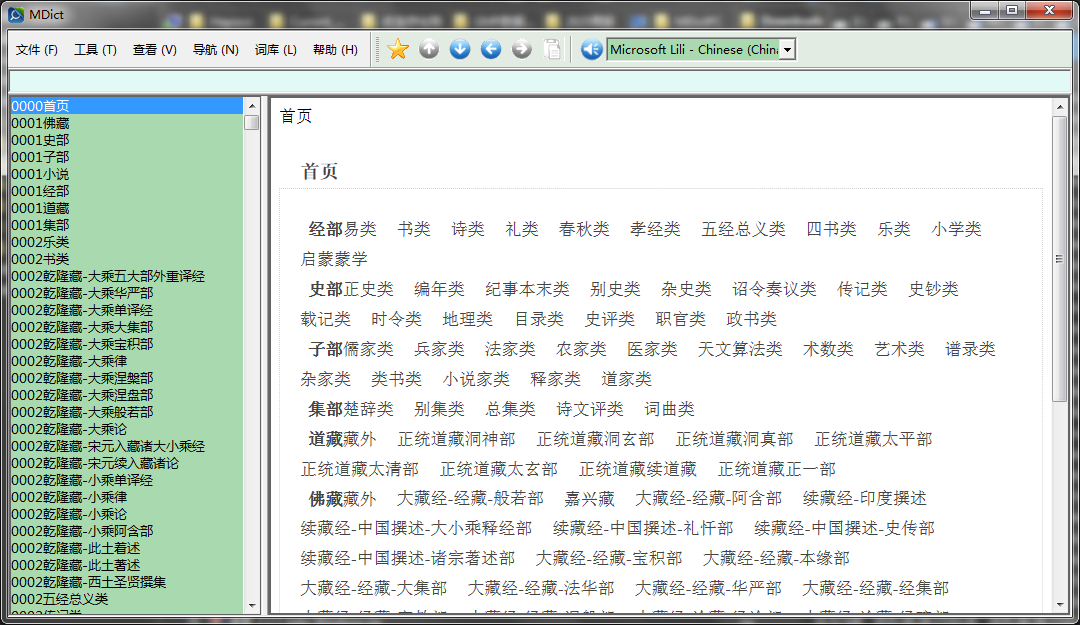Image resolution: width=1080 pixels, height=625 pixels.
Task: Open the 大藏经-经藏-经集部 link
Action: [875, 588]
